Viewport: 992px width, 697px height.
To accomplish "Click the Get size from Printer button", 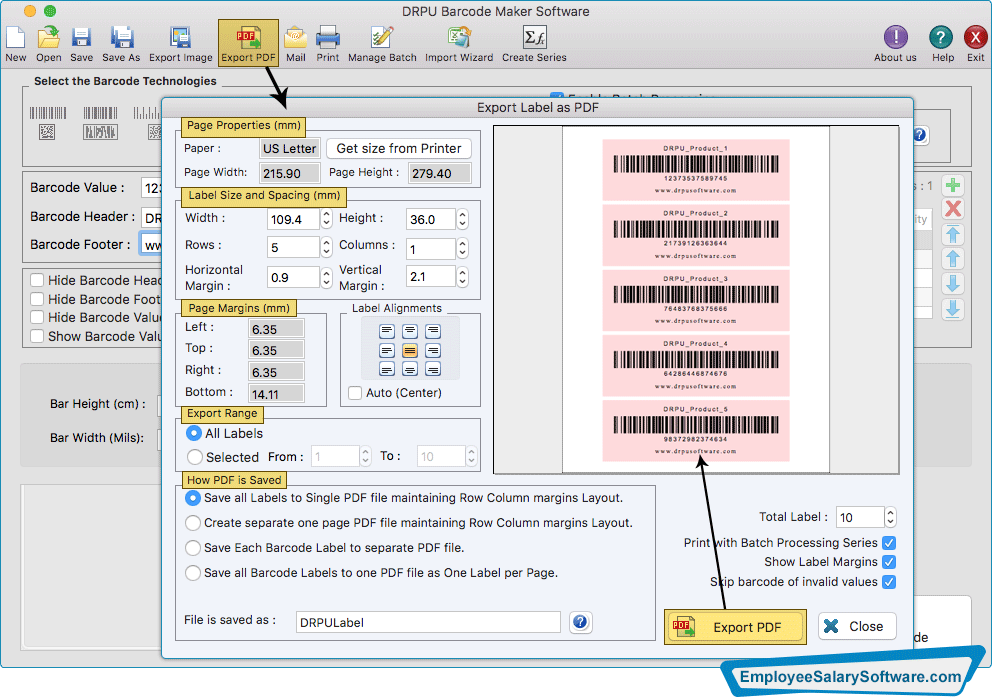I will [x=398, y=148].
